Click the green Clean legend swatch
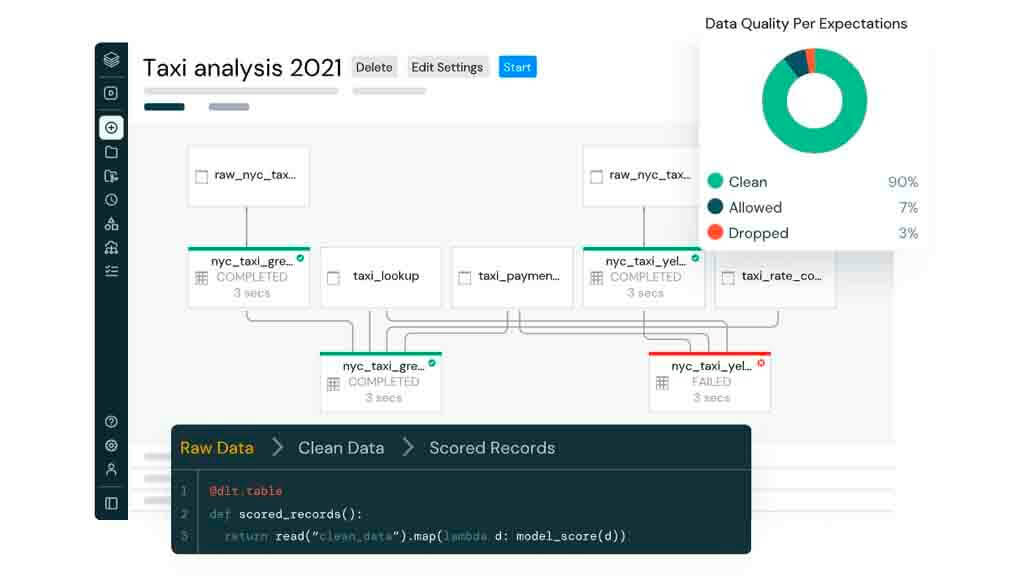Image resolution: width=1024 pixels, height=576 pixels. [715, 181]
